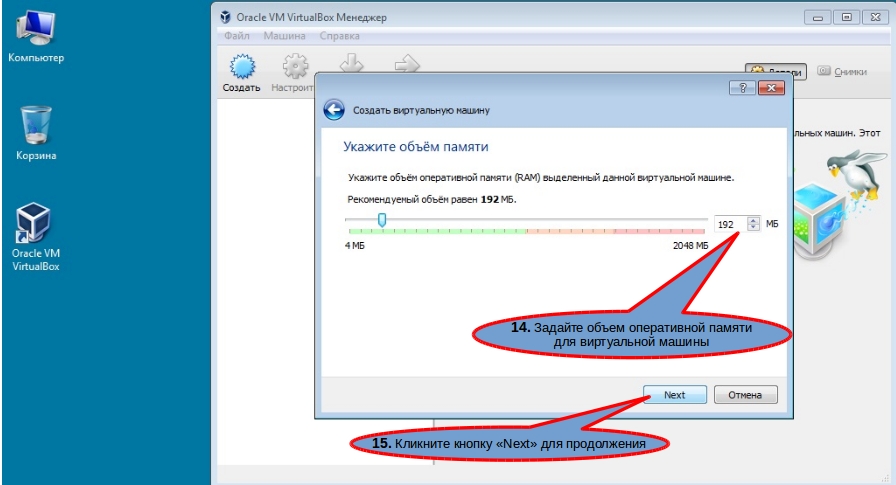Click the down arrow toolbar icon
Screen dimensions: 896x485
click(x=351, y=63)
